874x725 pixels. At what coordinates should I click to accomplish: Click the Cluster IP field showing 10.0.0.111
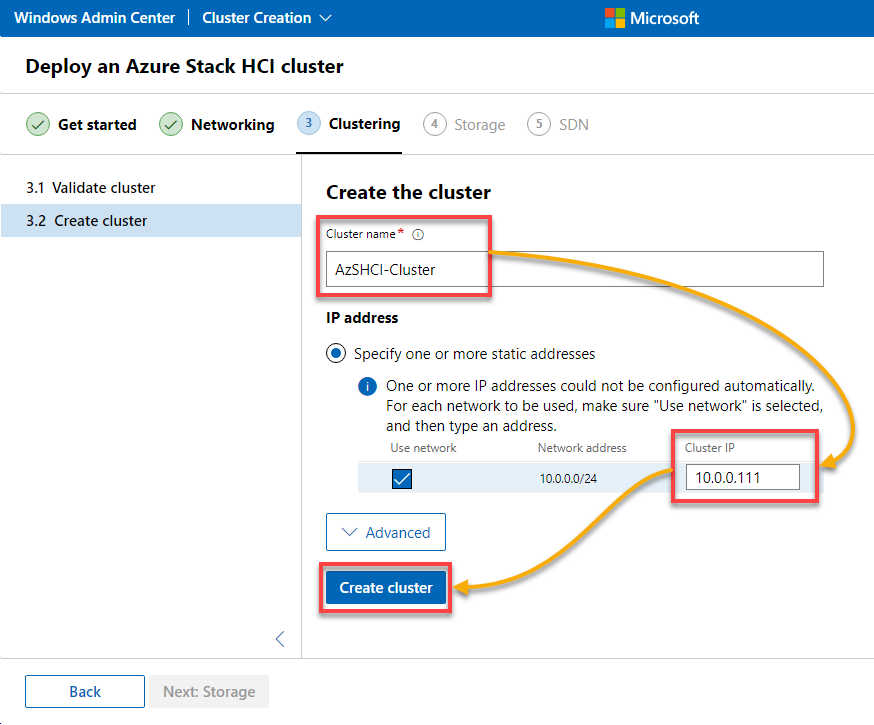coord(742,478)
